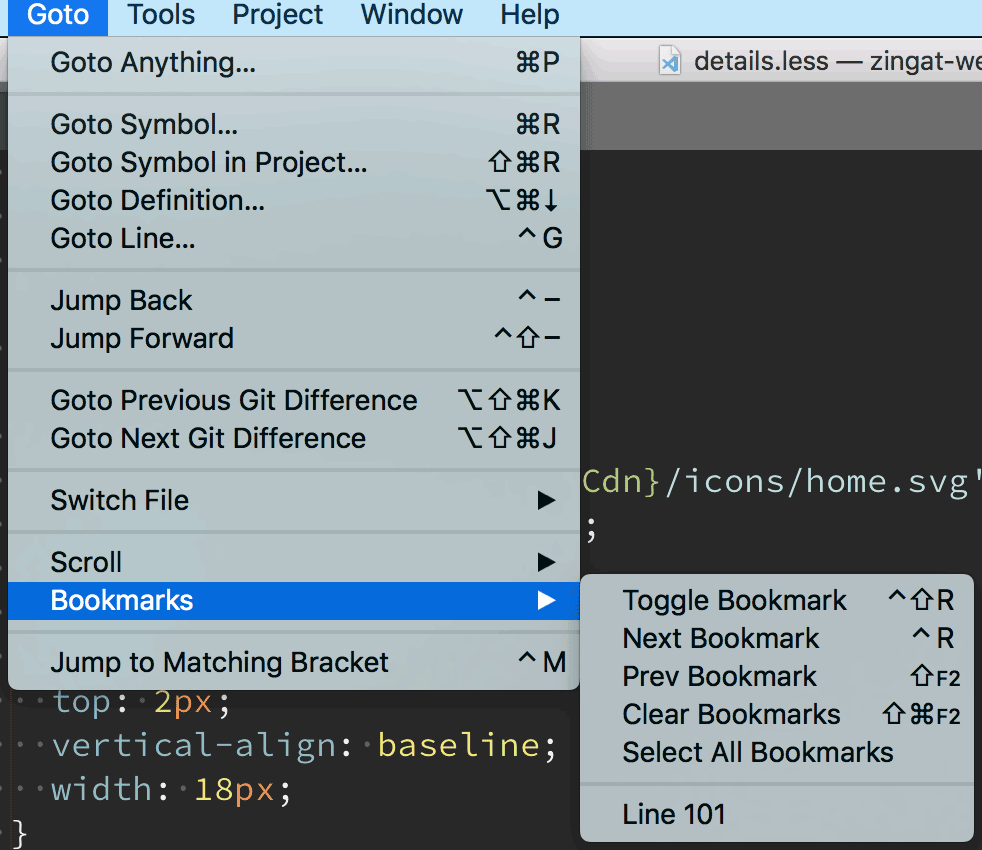Toggle Bookmark on current line
This screenshot has width=982, height=850.
tap(734, 600)
